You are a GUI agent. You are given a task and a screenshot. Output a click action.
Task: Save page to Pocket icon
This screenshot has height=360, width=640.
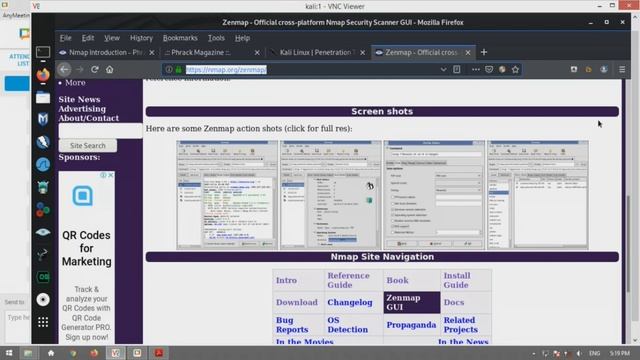489,69
